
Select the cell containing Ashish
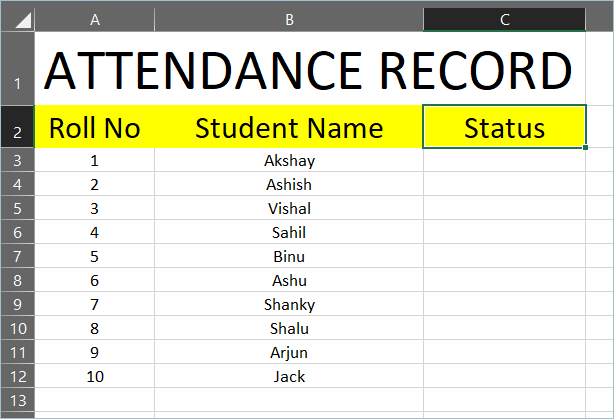click(289, 184)
